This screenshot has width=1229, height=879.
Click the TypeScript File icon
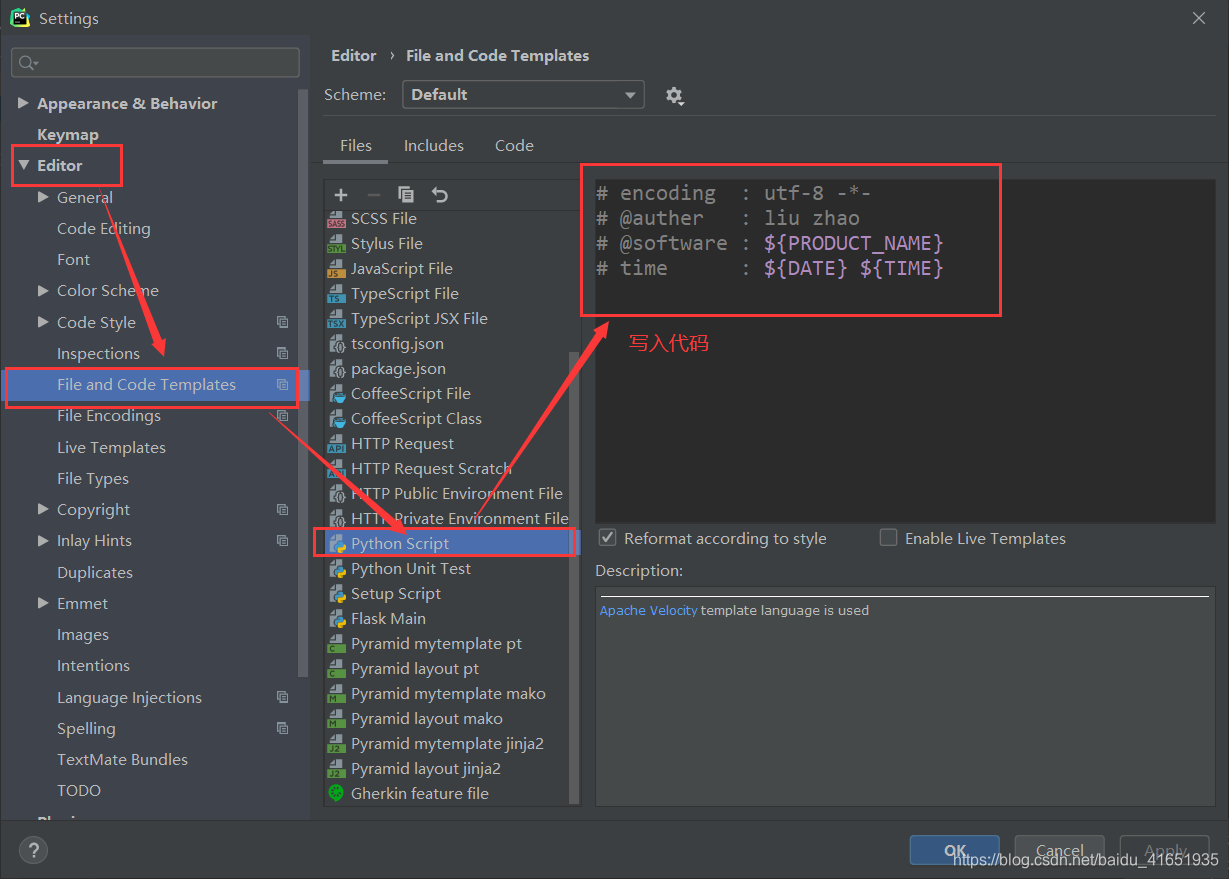tap(337, 294)
